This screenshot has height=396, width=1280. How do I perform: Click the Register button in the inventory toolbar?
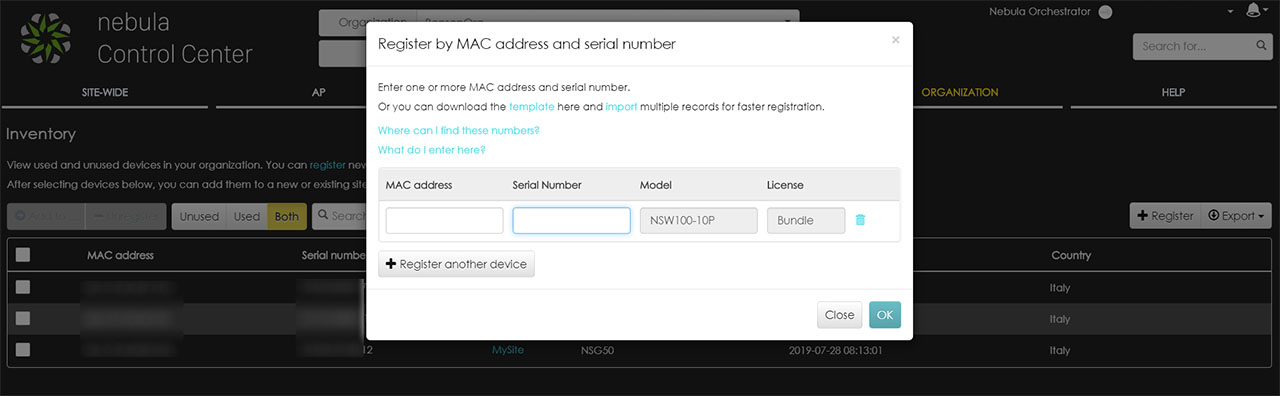[1164, 216]
